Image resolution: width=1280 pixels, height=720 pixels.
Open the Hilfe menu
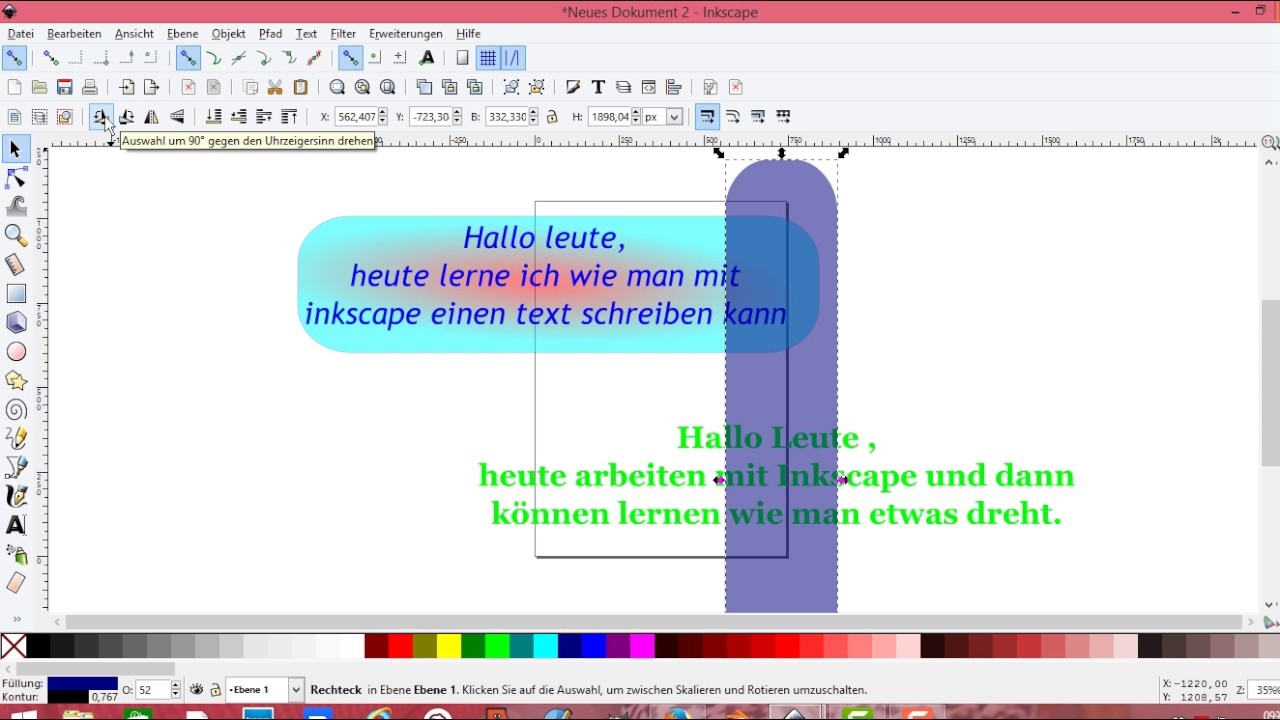click(468, 34)
